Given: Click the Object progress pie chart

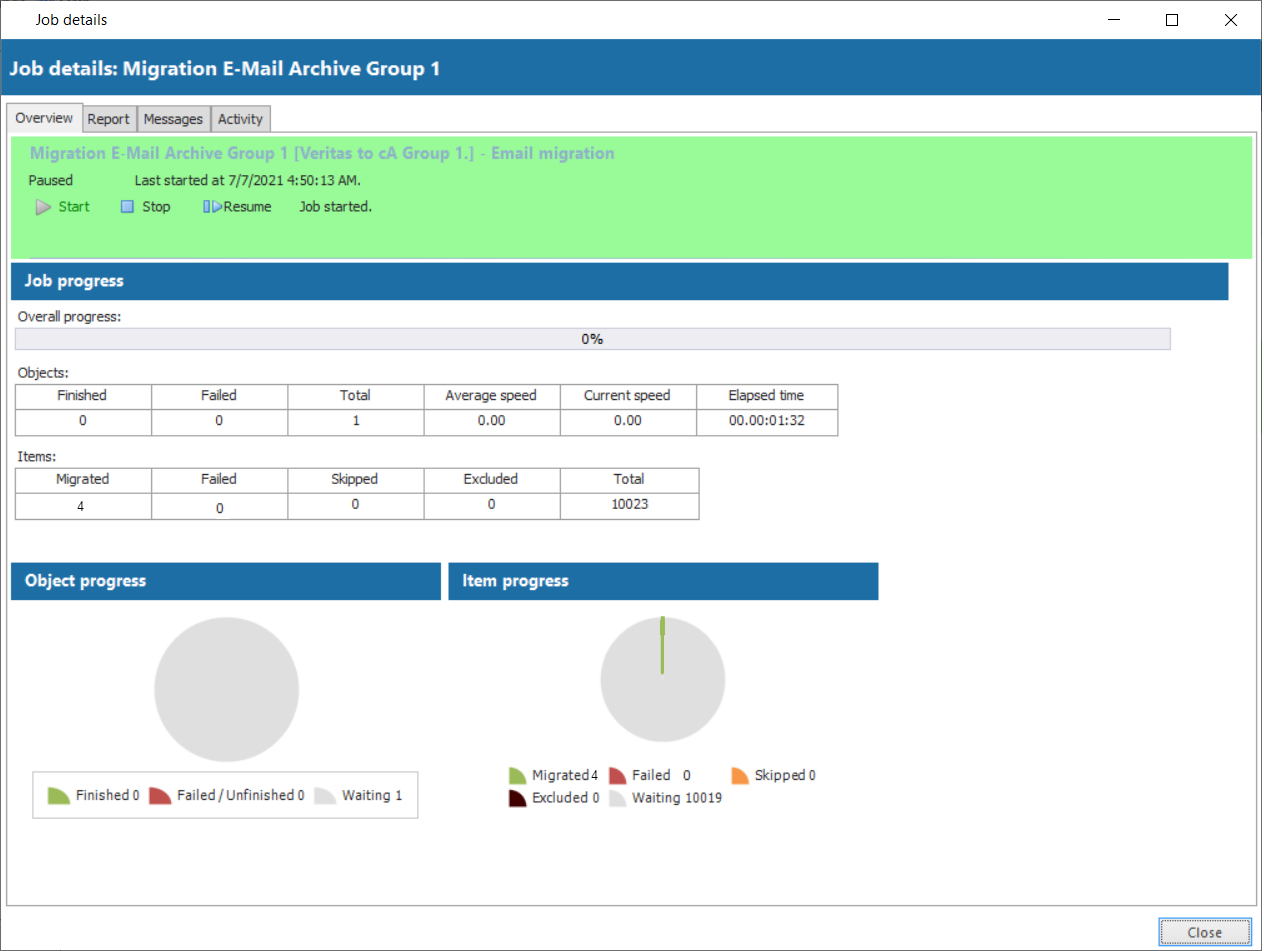Looking at the screenshot, I should [226, 690].
